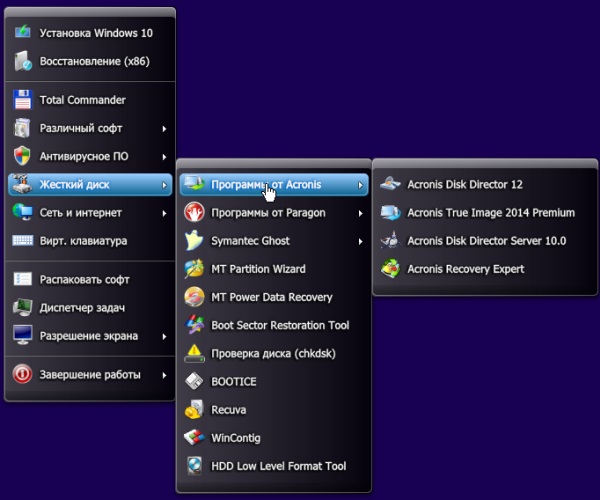This screenshot has width=600, height=500.
Task: Click the HDD Low Level Format Tool label
Action: point(279,466)
